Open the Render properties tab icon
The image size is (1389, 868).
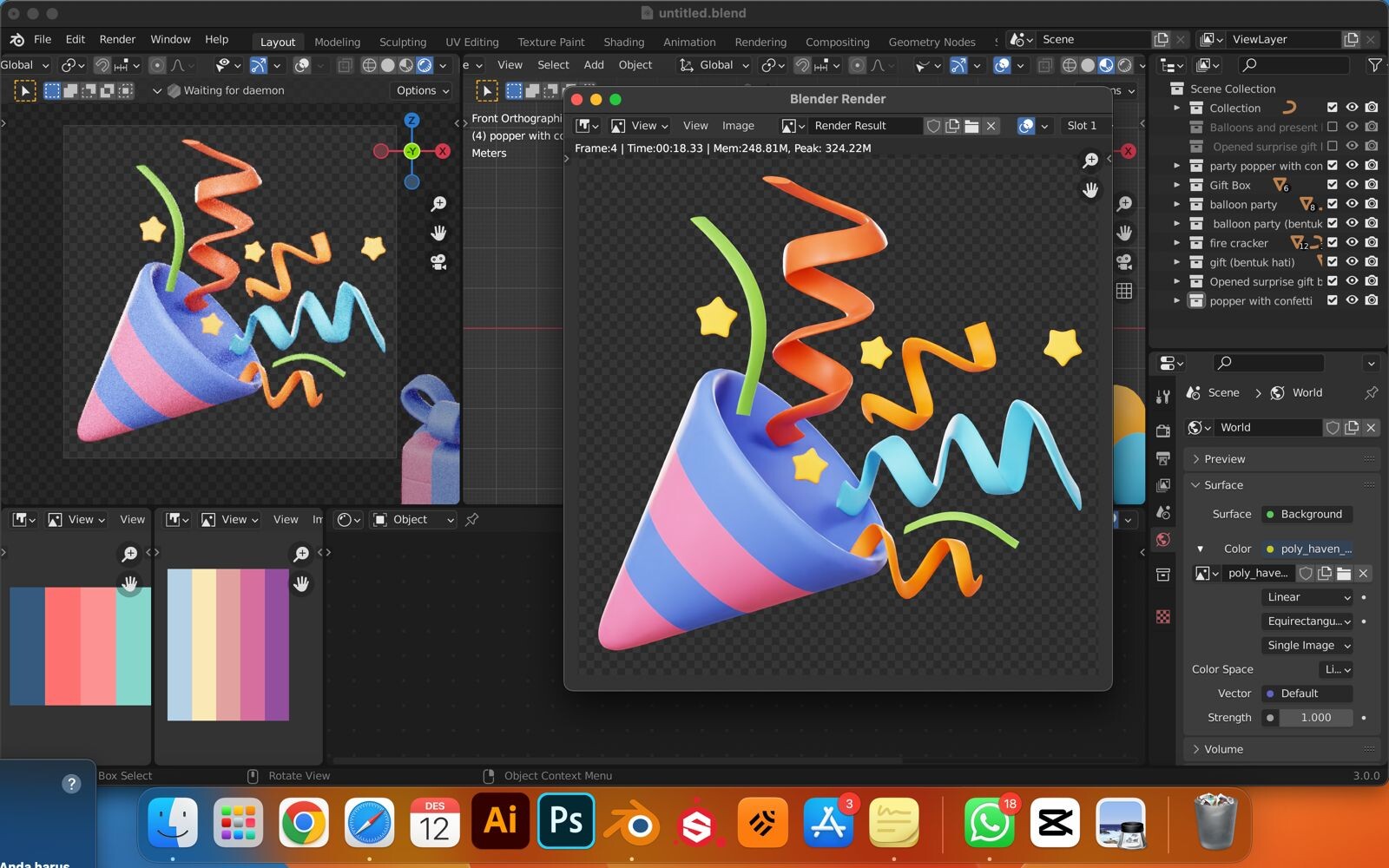[x=1163, y=431]
